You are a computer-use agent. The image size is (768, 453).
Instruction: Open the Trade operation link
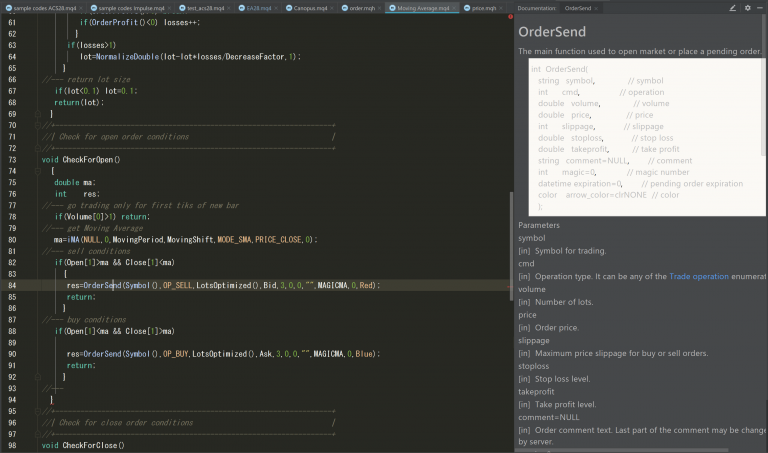pos(699,275)
